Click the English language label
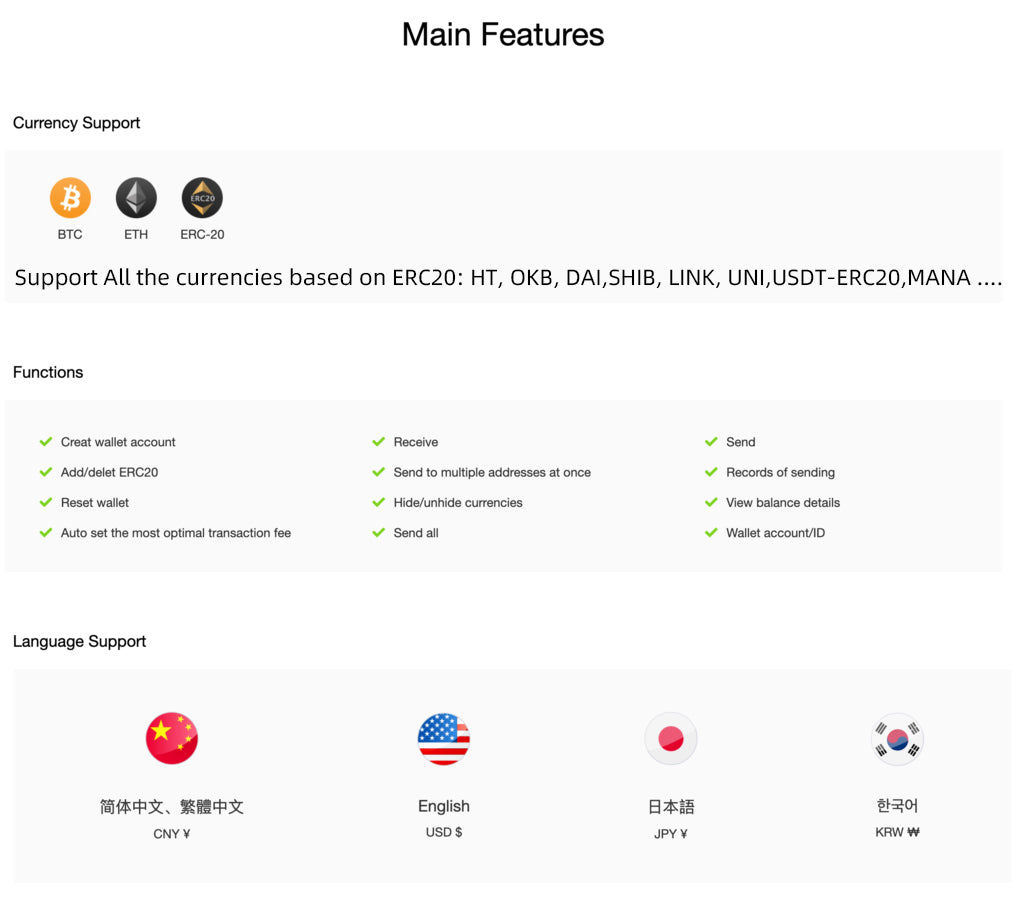Viewport: 1024px width, 898px height. pyautogui.click(x=444, y=806)
